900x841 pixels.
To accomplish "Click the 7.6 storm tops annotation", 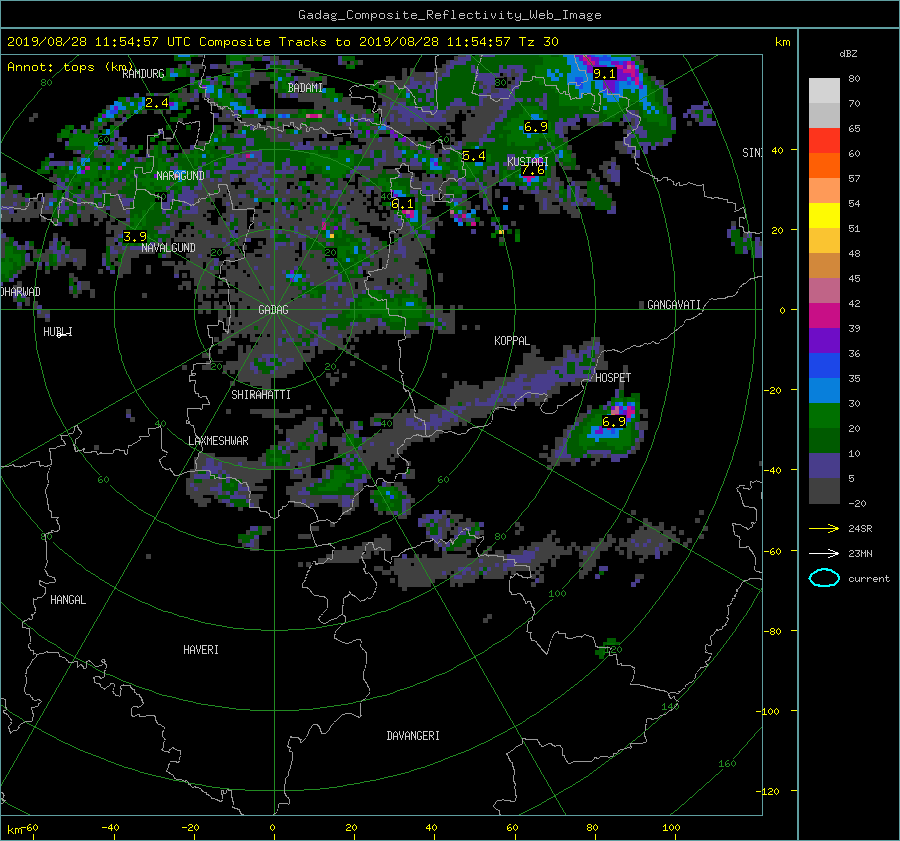I will pos(533,170).
